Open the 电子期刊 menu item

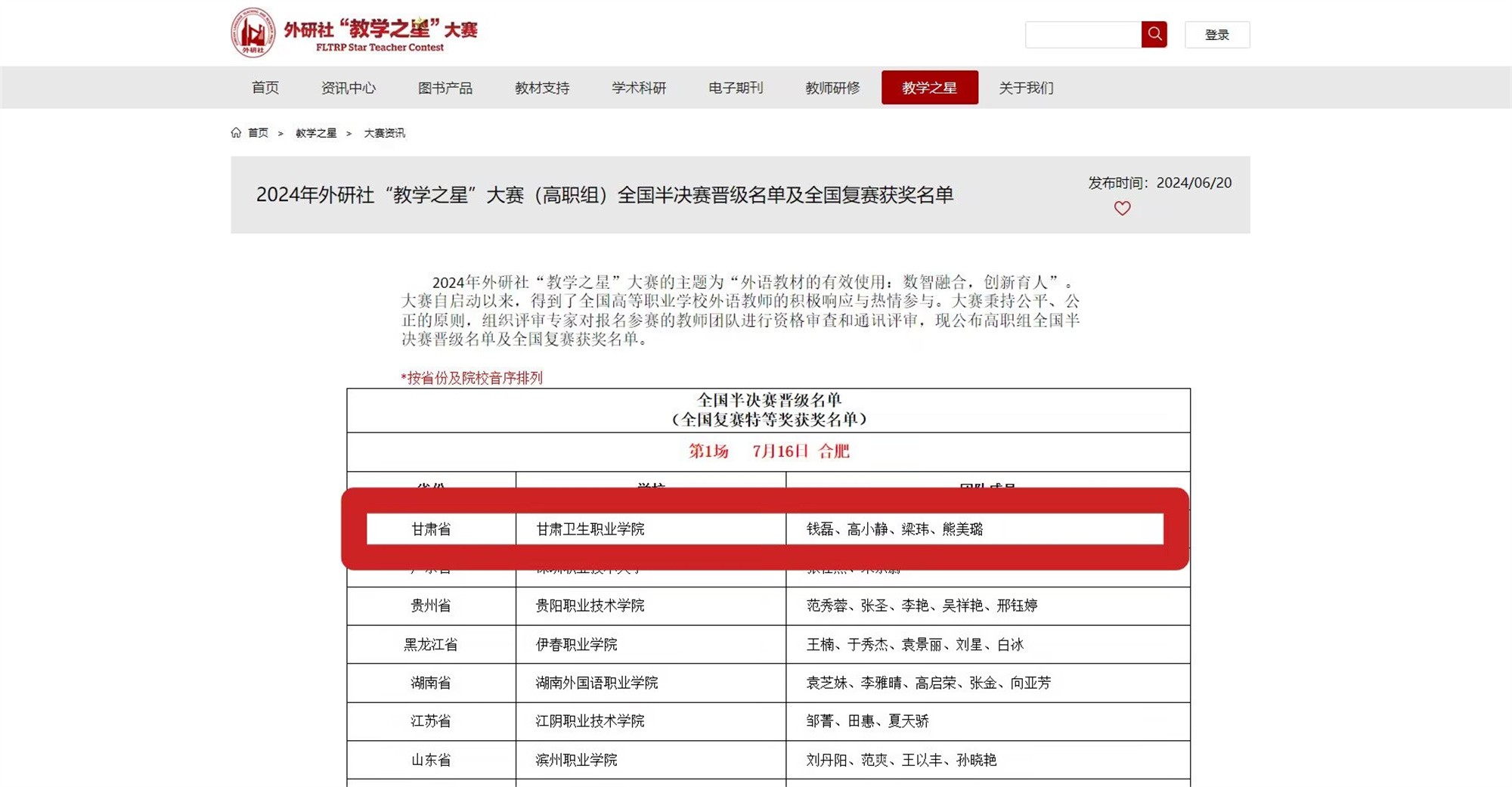pos(735,88)
